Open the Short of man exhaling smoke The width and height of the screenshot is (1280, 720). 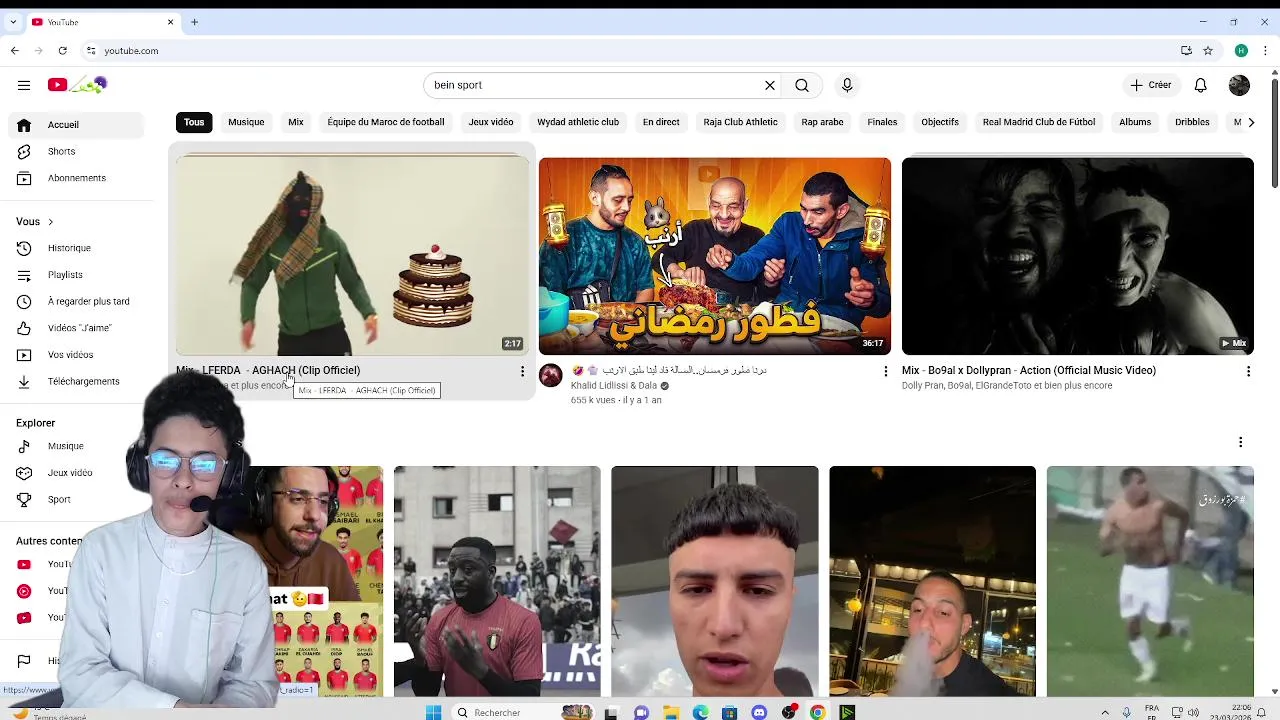point(932,581)
